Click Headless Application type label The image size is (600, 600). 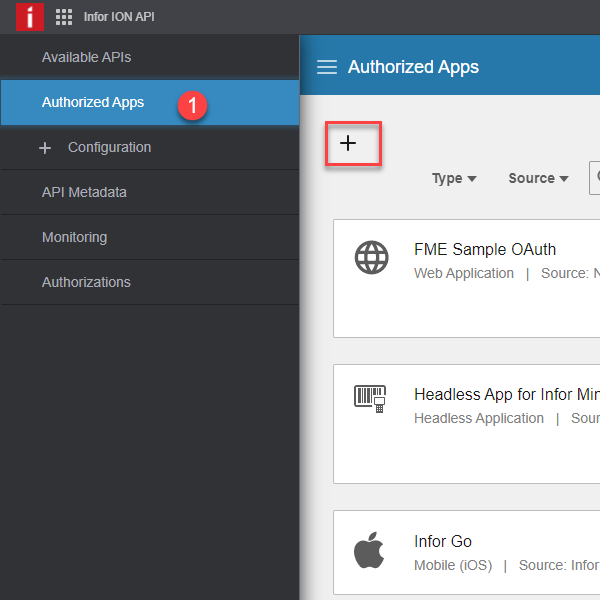pyautogui.click(x=479, y=418)
